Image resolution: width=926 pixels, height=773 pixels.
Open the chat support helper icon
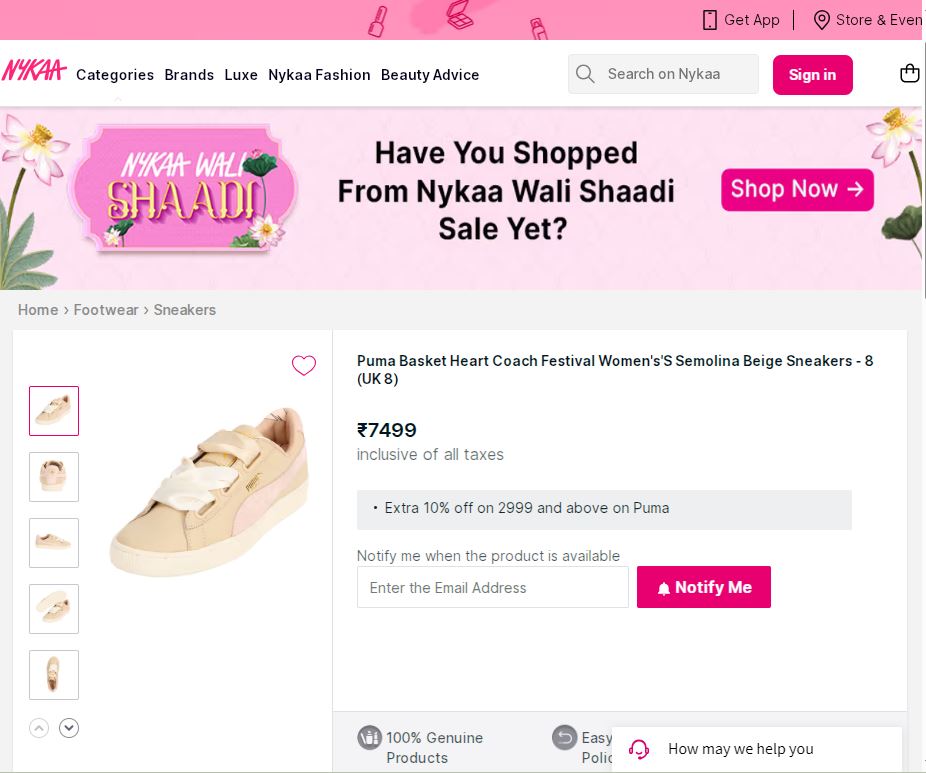coord(638,748)
